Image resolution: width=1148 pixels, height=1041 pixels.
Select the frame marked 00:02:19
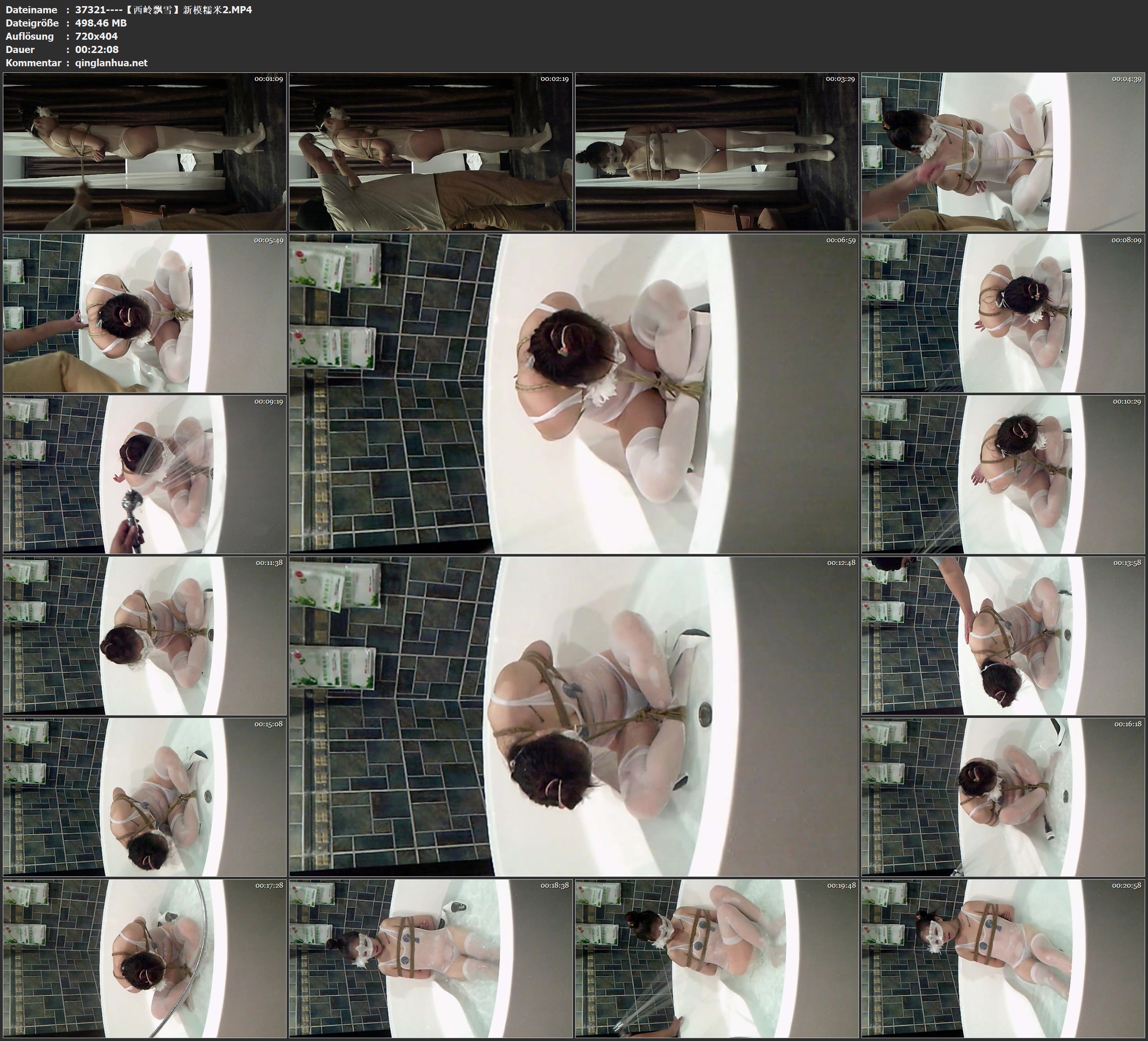(430, 151)
